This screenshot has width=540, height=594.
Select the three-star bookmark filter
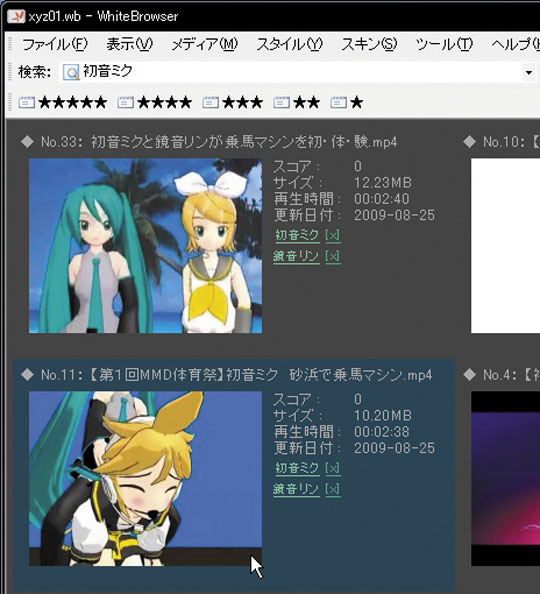tap(232, 102)
